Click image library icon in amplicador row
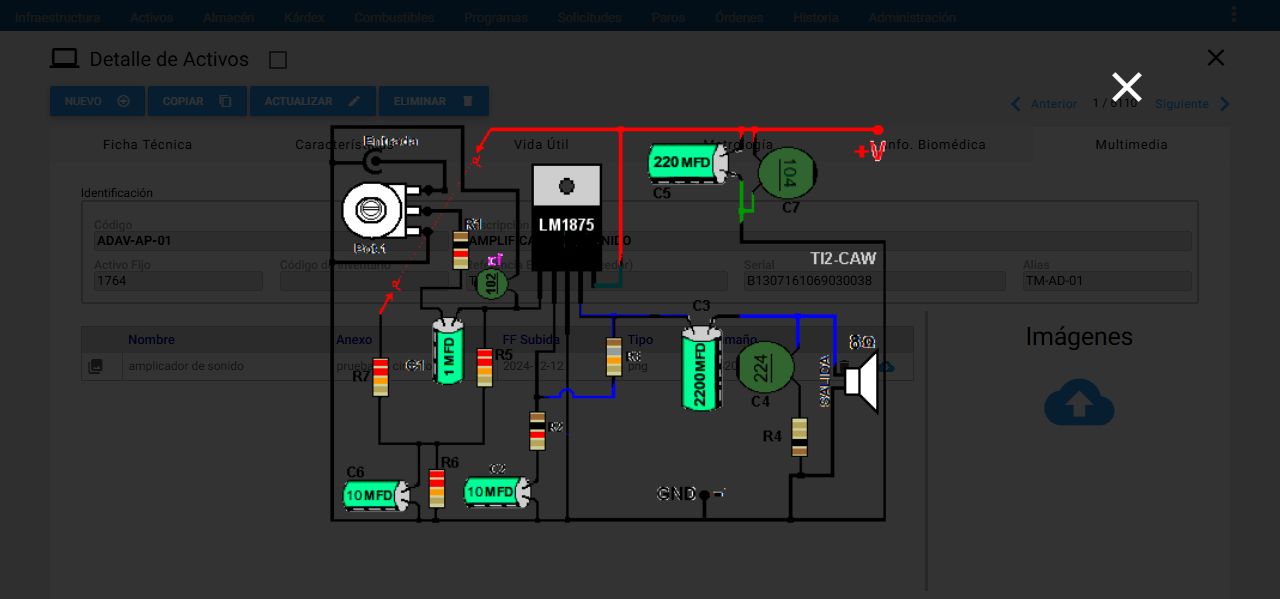Screen dimensions: 1280x599 click(96, 367)
